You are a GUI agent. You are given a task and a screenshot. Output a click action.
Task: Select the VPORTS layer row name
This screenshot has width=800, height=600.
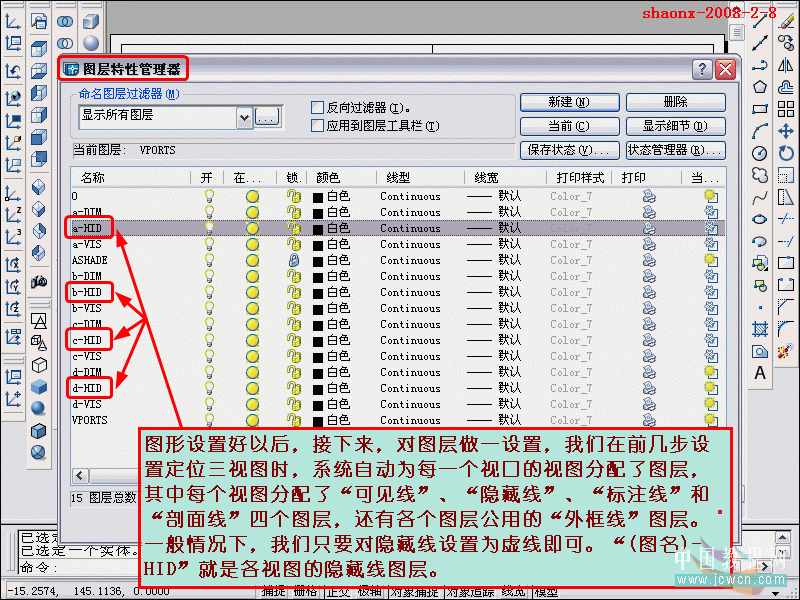[x=90, y=420]
